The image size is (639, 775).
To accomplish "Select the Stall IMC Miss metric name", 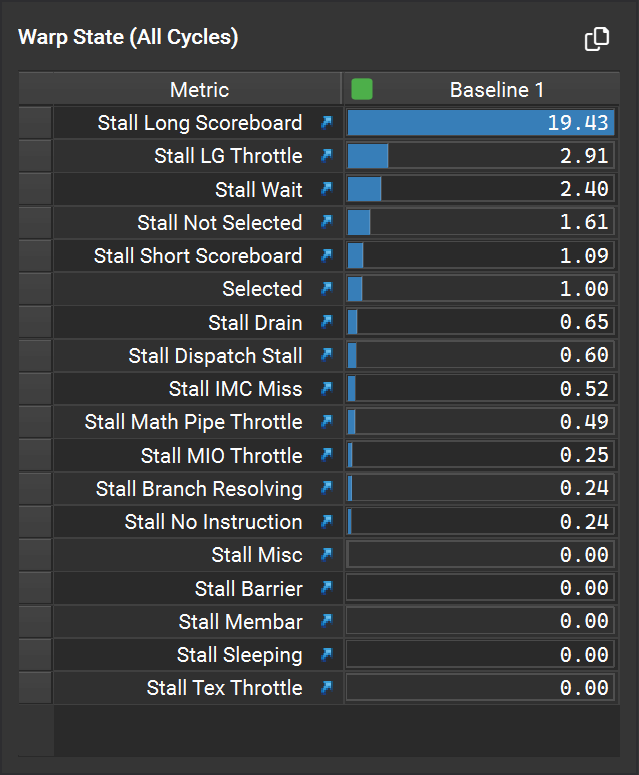I will [235, 388].
